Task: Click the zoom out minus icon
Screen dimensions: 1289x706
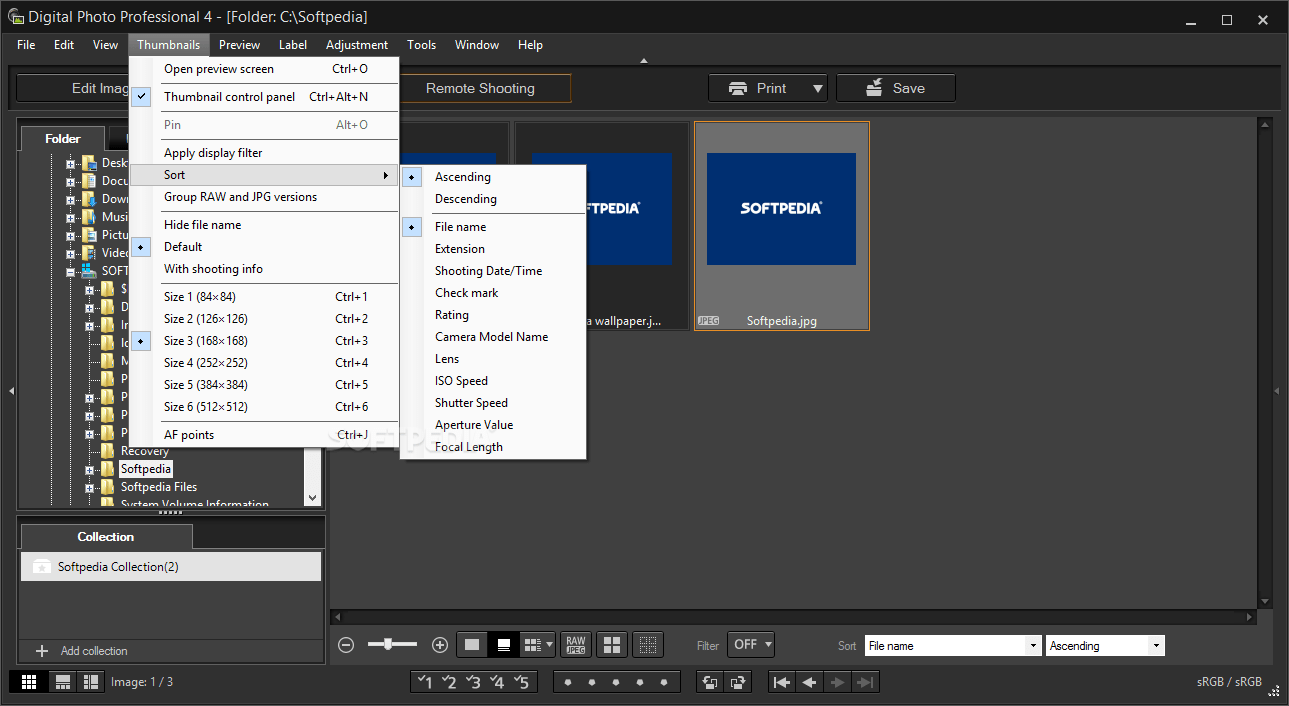Action: pyautogui.click(x=345, y=644)
